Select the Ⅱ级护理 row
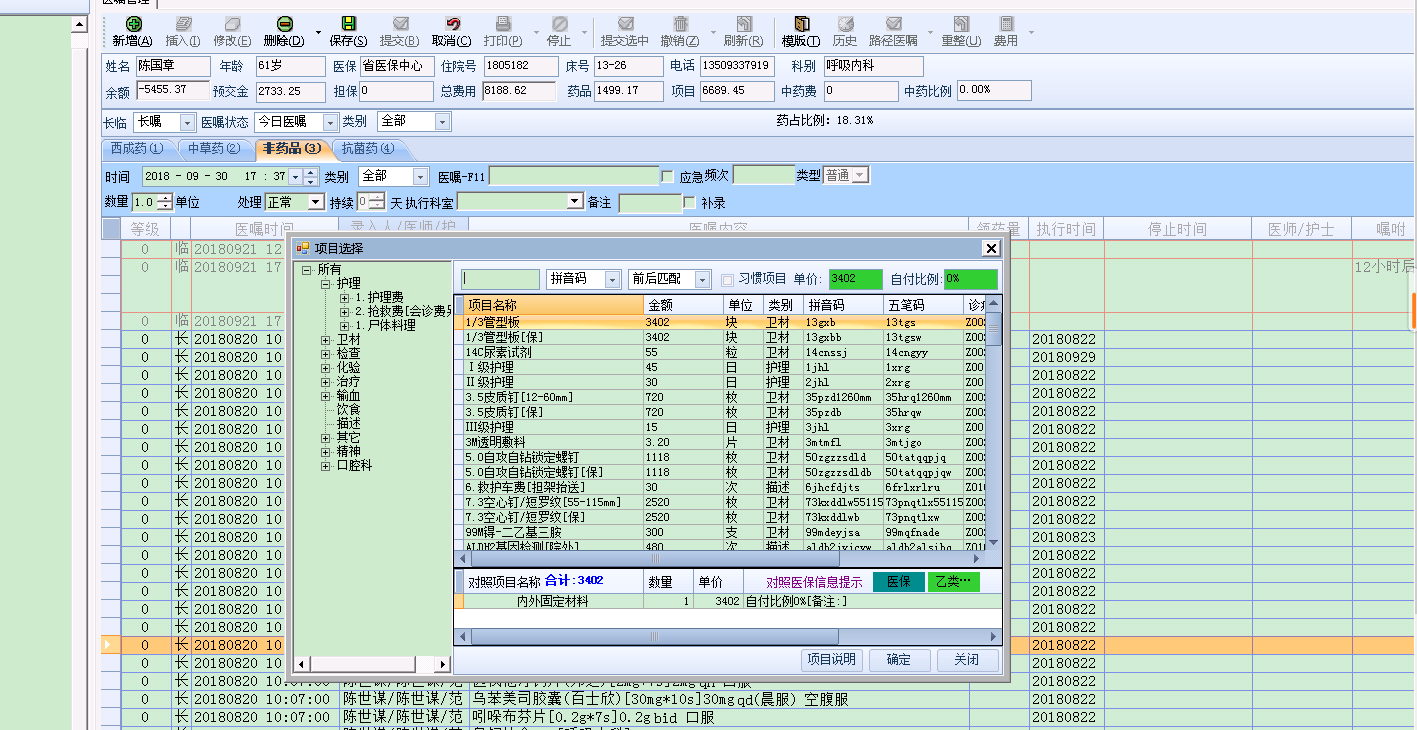Screen dimensions: 1417x730 [x=720, y=382]
